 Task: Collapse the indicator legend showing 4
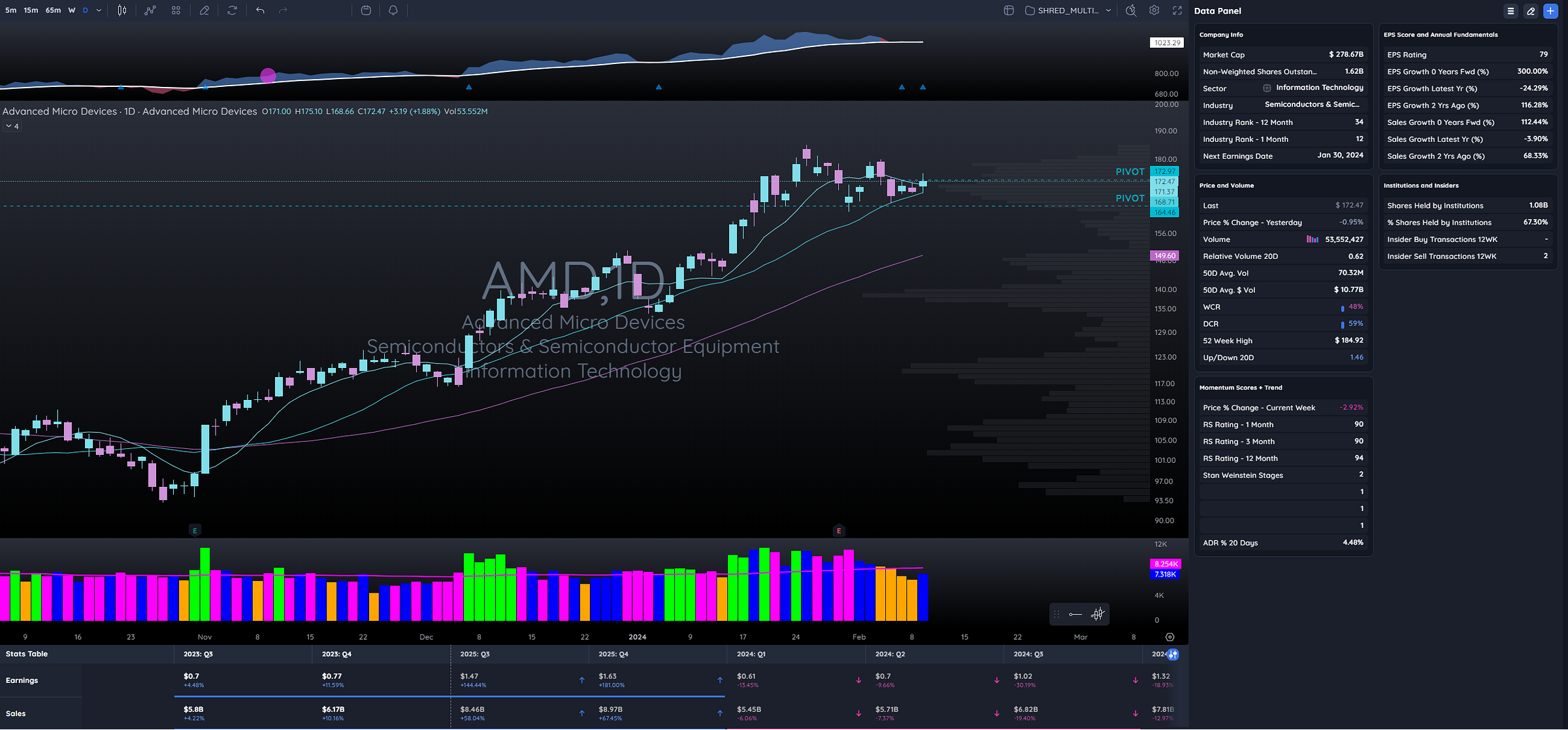tap(12, 126)
